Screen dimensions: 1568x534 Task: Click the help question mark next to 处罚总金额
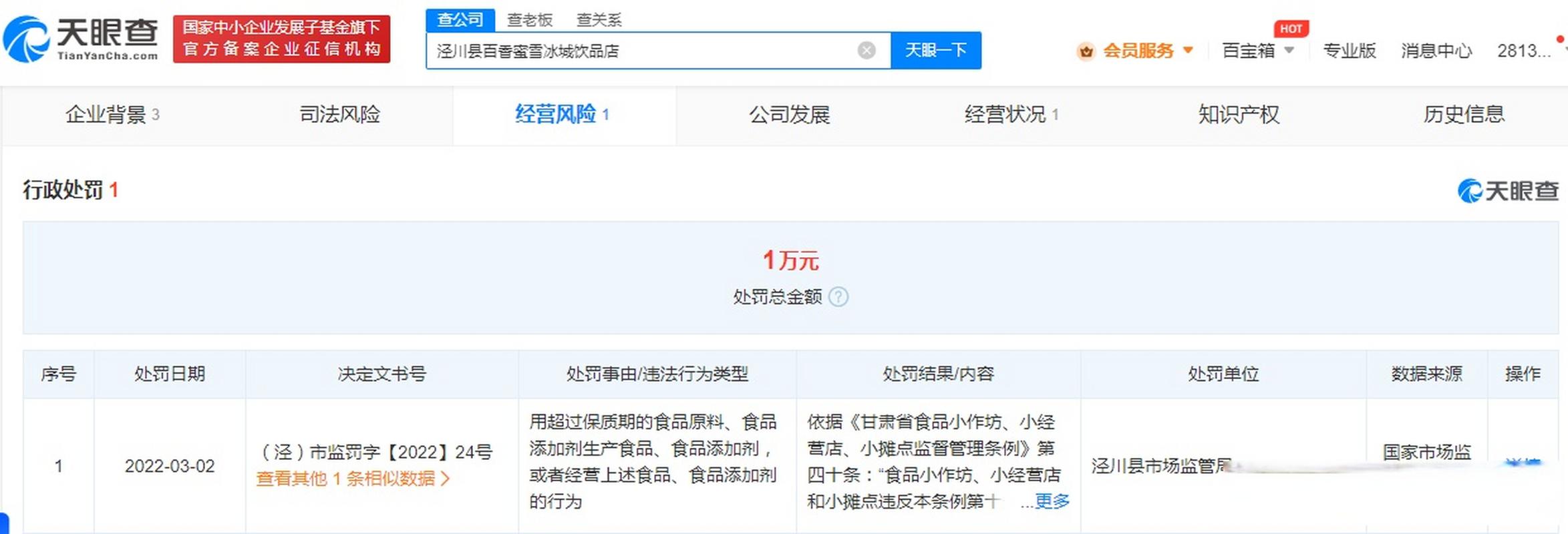coord(838,296)
